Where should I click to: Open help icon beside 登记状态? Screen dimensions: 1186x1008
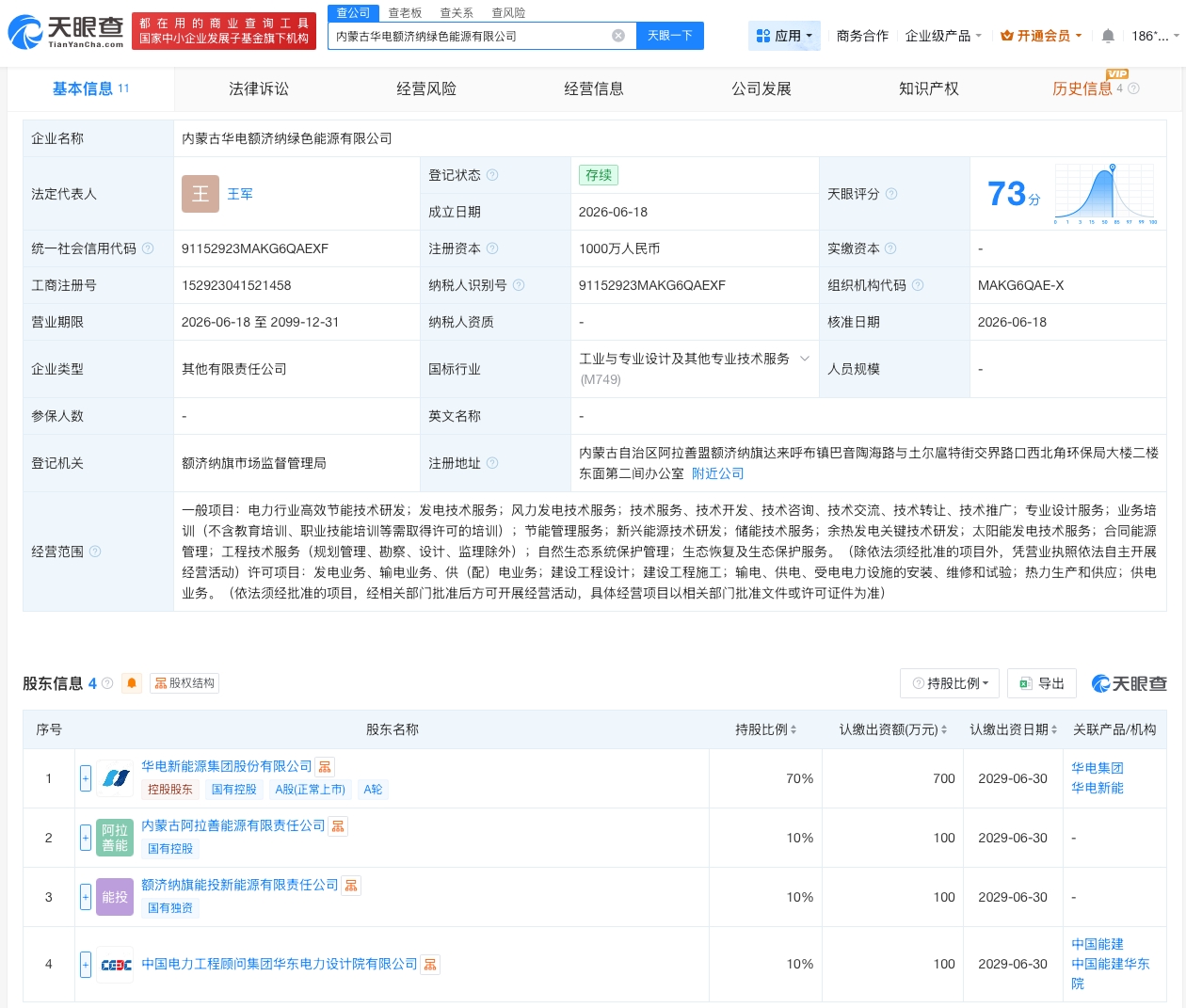(x=492, y=175)
